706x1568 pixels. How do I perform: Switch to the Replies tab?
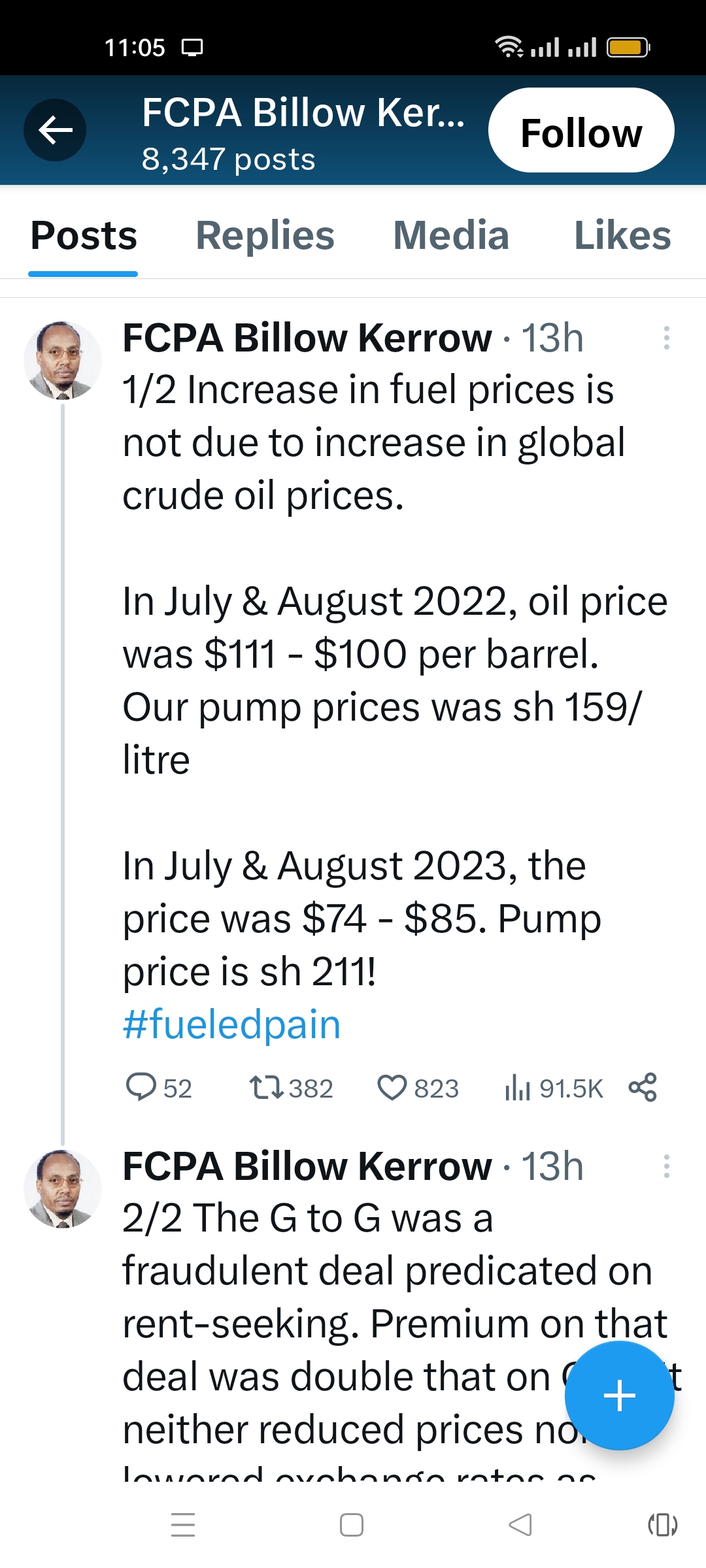[265, 236]
